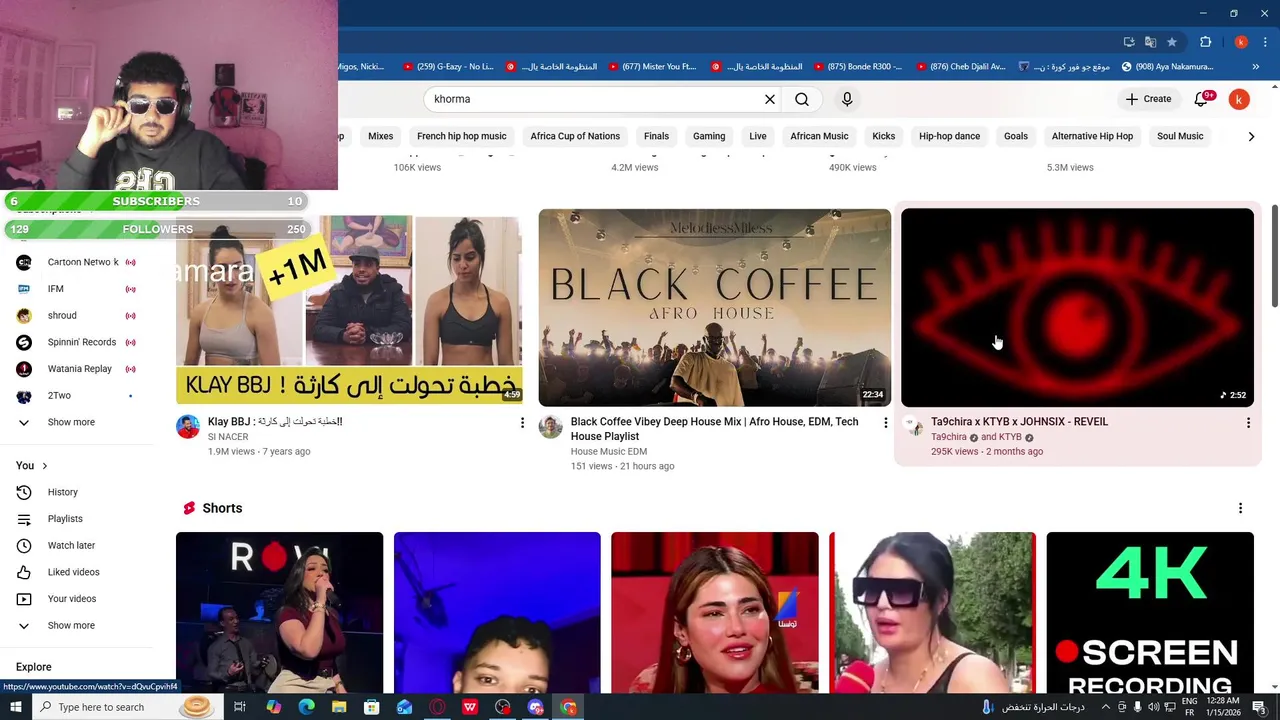Expand the You section chevron

pyautogui.click(x=44, y=466)
